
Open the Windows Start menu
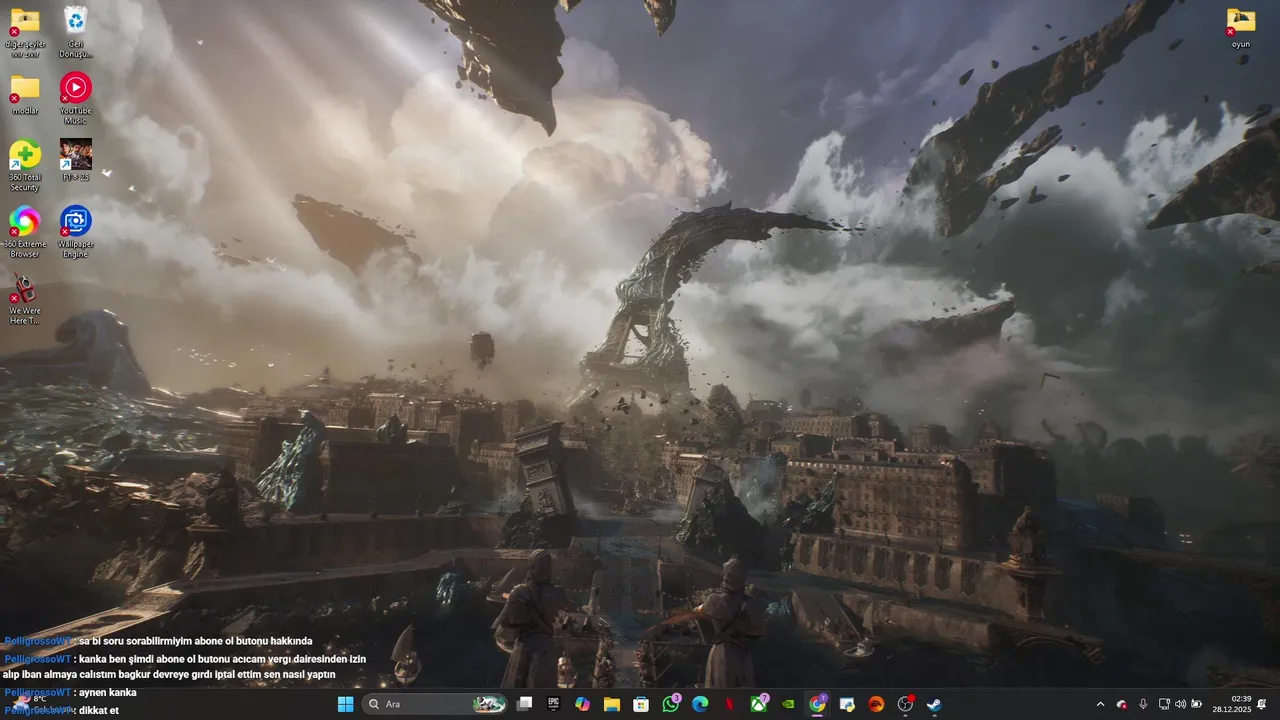(345, 704)
